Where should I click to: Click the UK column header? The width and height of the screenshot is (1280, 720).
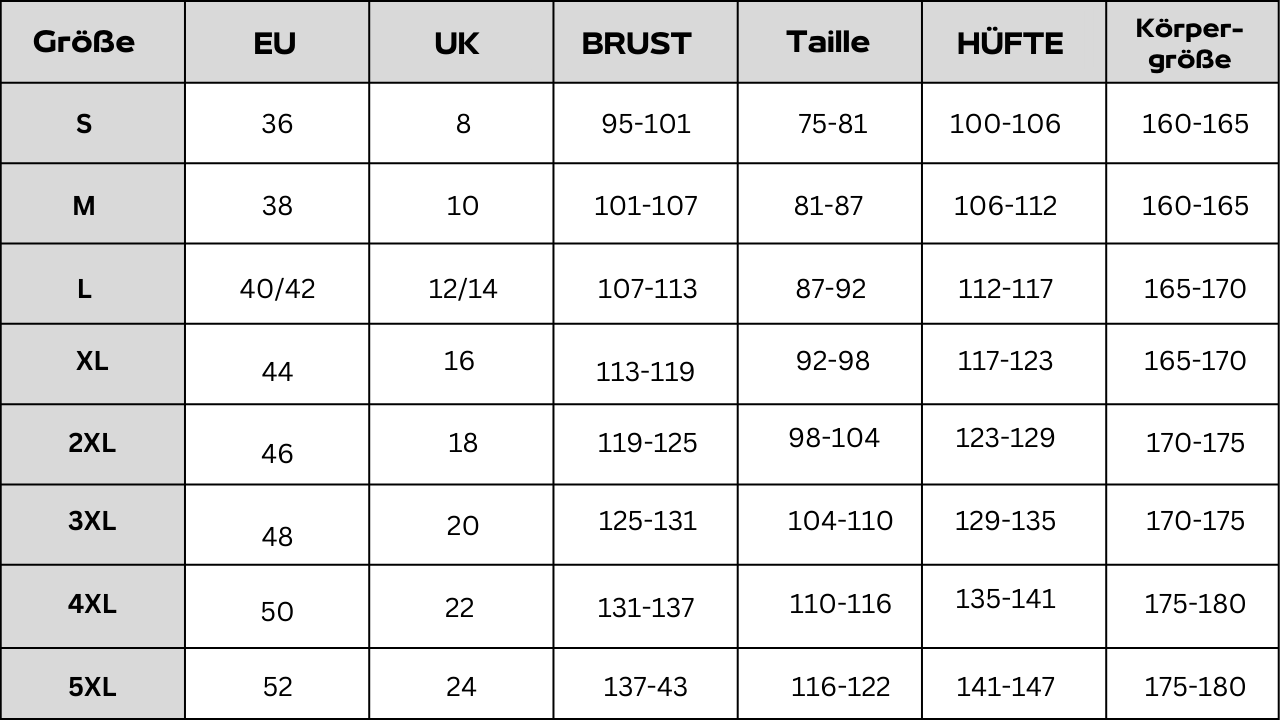457,44
